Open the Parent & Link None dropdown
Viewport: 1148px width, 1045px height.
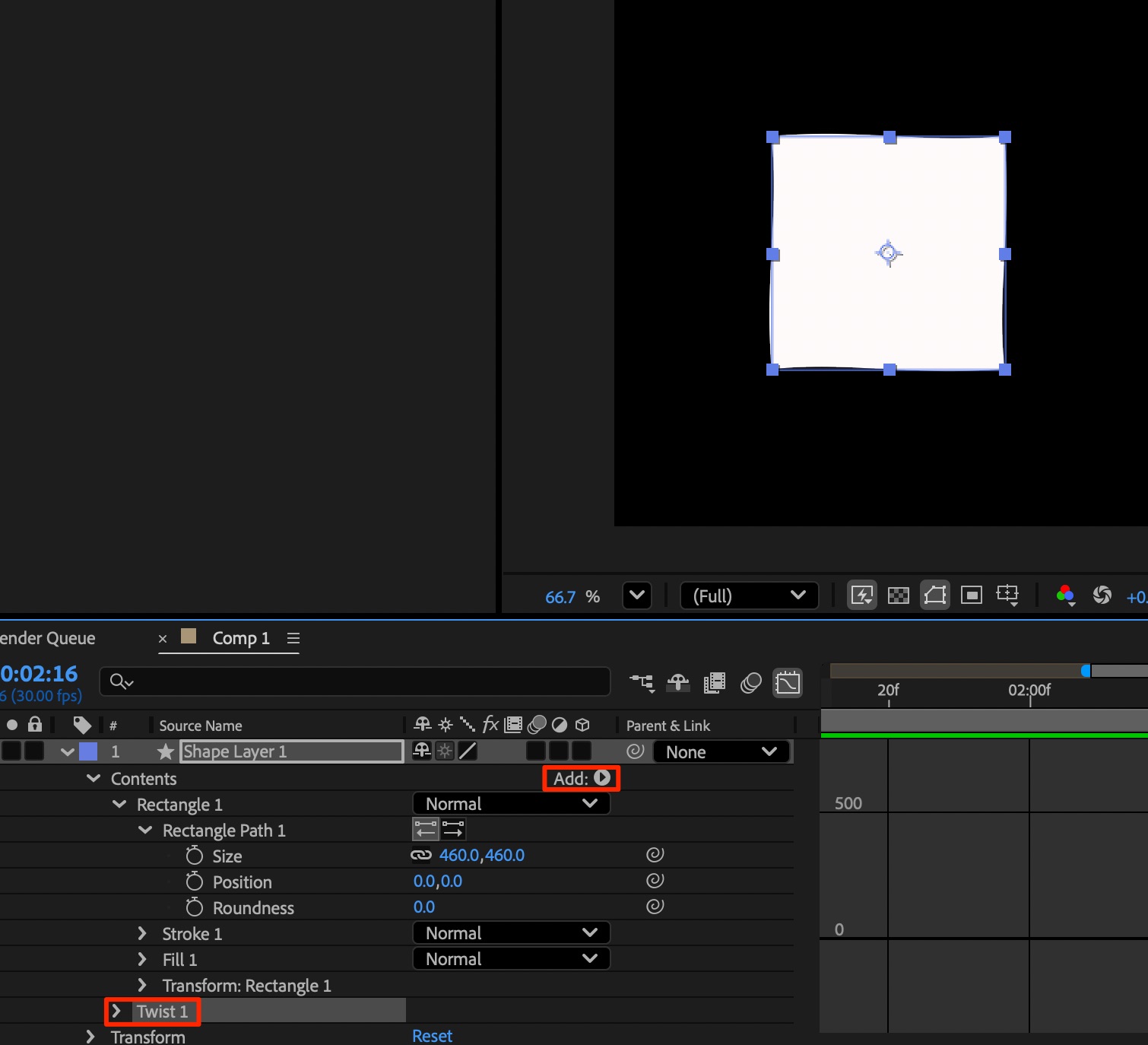pyautogui.click(x=721, y=752)
